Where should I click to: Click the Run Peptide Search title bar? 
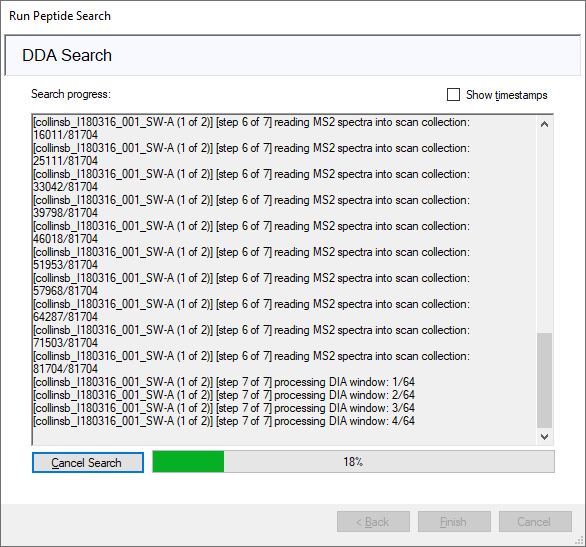pyautogui.click(x=60, y=16)
